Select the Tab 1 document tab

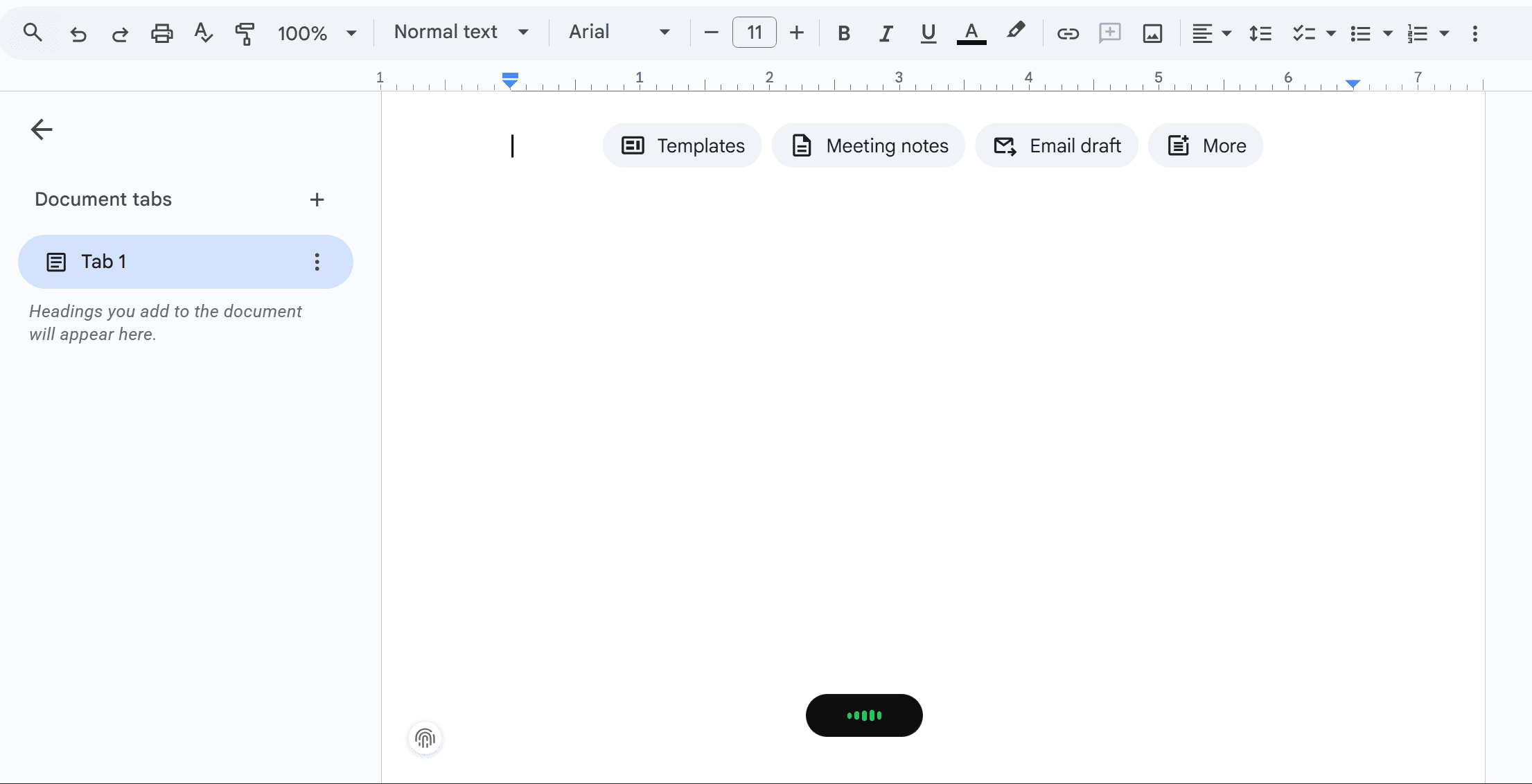click(104, 261)
